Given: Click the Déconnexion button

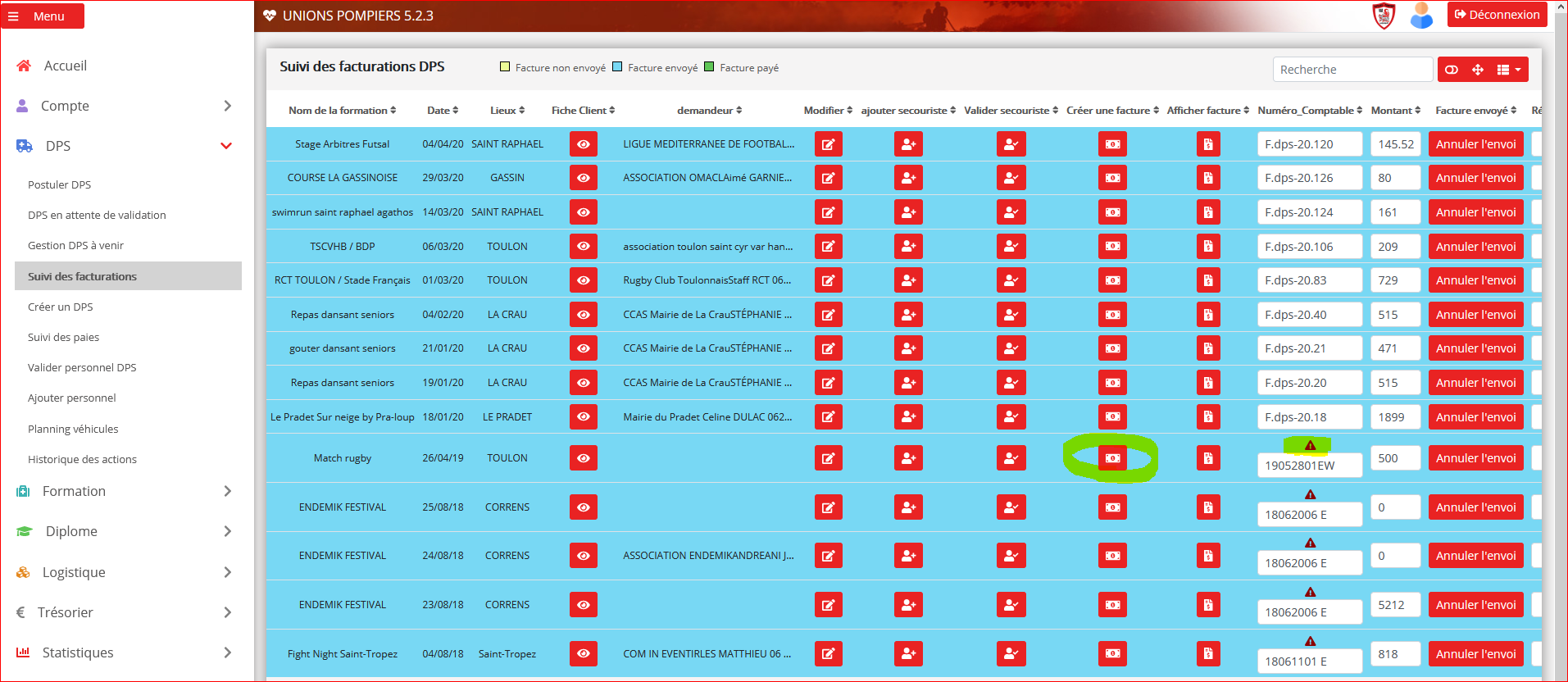Looking at the screenshot, I should (x=1497, y=15).
